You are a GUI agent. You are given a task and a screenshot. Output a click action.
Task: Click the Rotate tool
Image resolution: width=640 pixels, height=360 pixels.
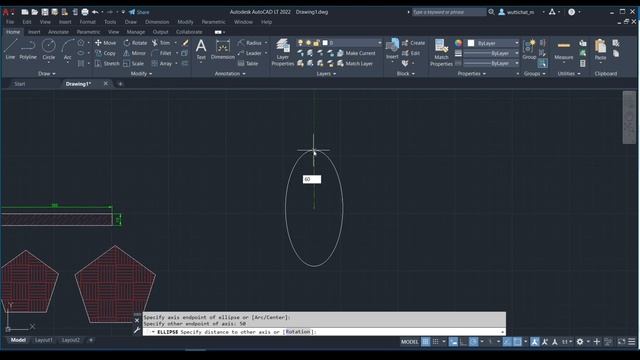coord(135,43)
